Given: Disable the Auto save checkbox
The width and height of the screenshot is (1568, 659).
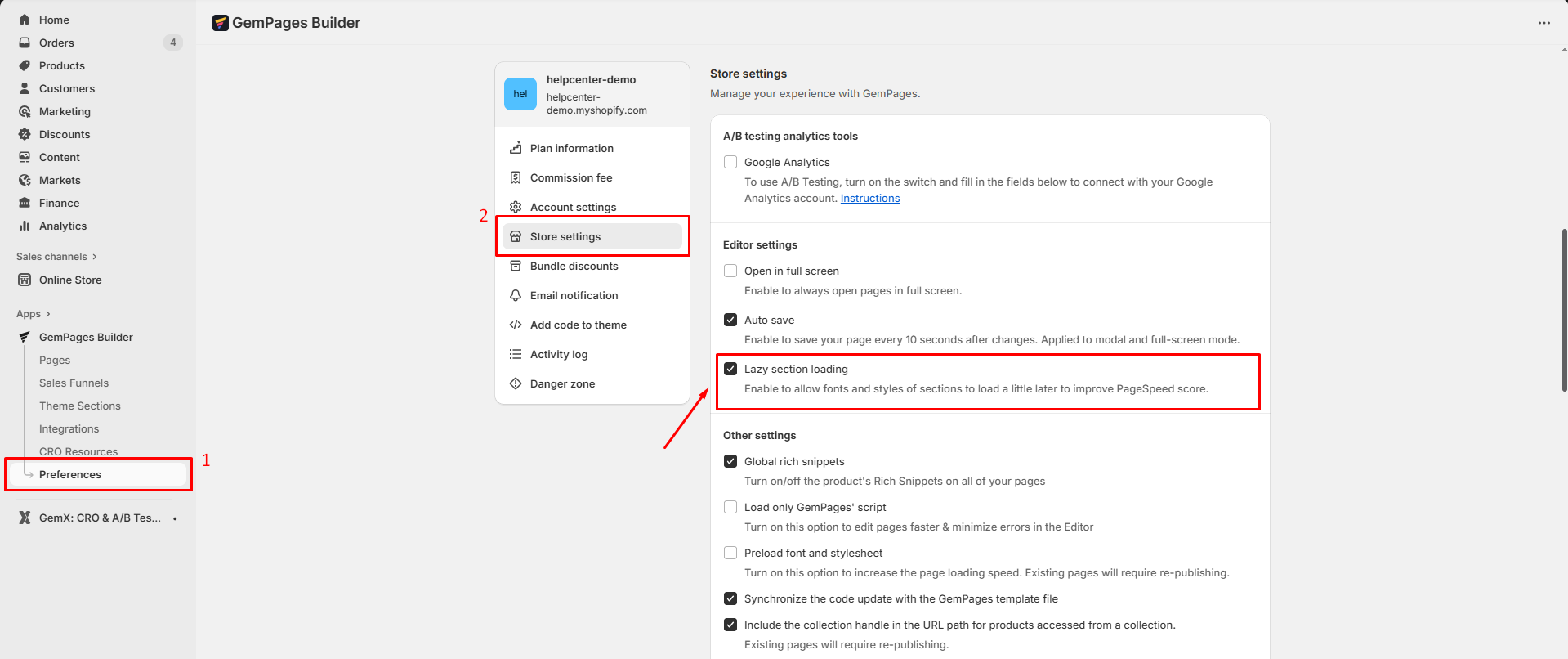Looking at the screenshot, I should (730, 320).
